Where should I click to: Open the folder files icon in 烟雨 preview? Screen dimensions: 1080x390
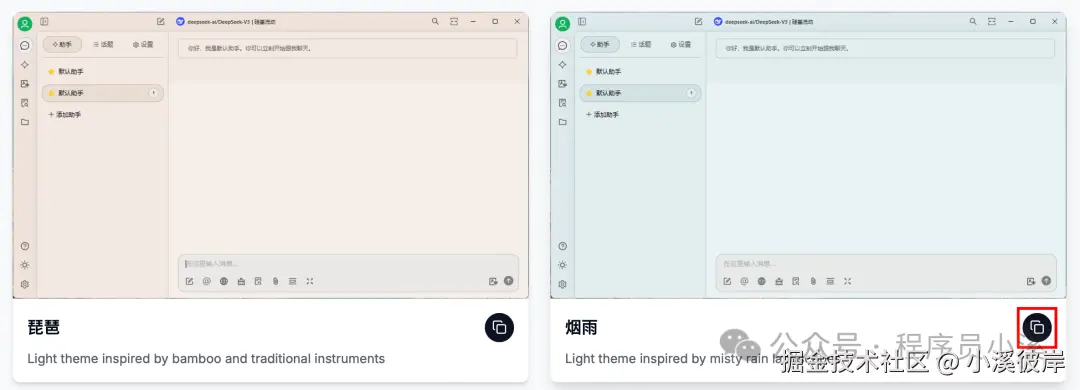click(563, 122)
